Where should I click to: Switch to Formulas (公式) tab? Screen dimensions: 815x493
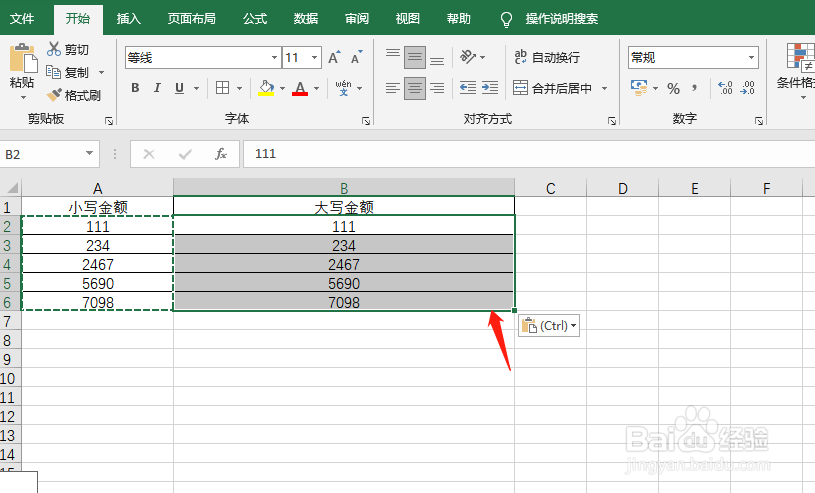coord(255,19)
